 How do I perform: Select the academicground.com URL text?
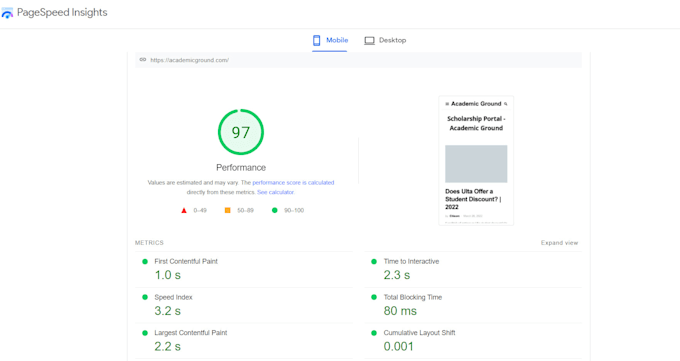tap(190, 60)
